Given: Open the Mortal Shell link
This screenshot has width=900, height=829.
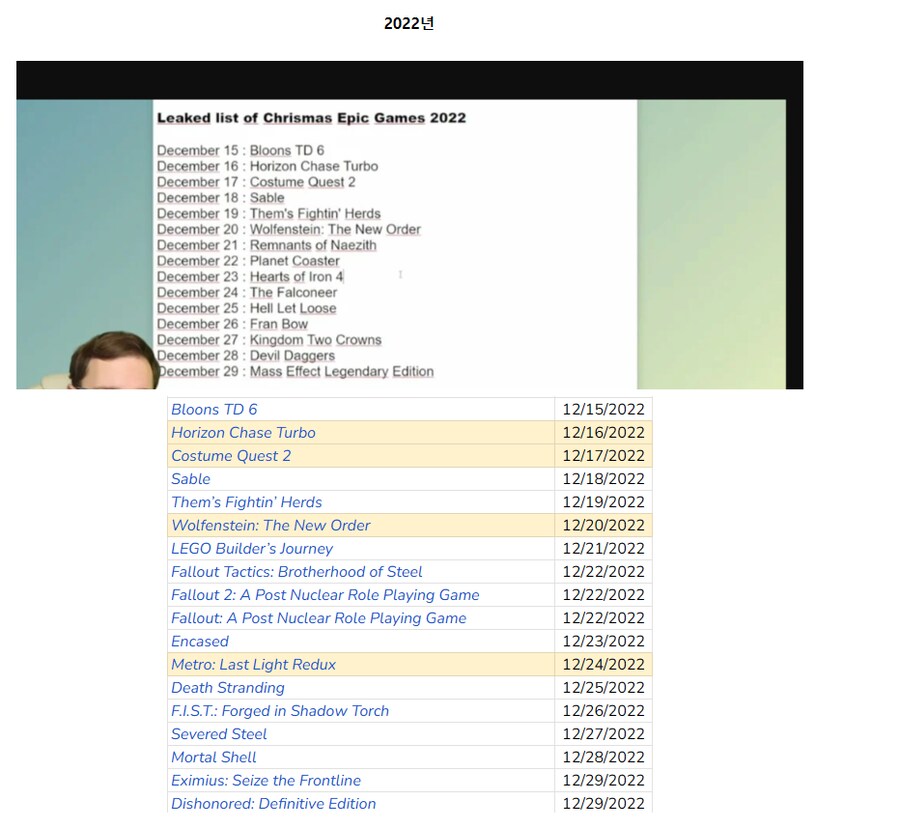Looking at the screenshot, I should coord(214,757).
